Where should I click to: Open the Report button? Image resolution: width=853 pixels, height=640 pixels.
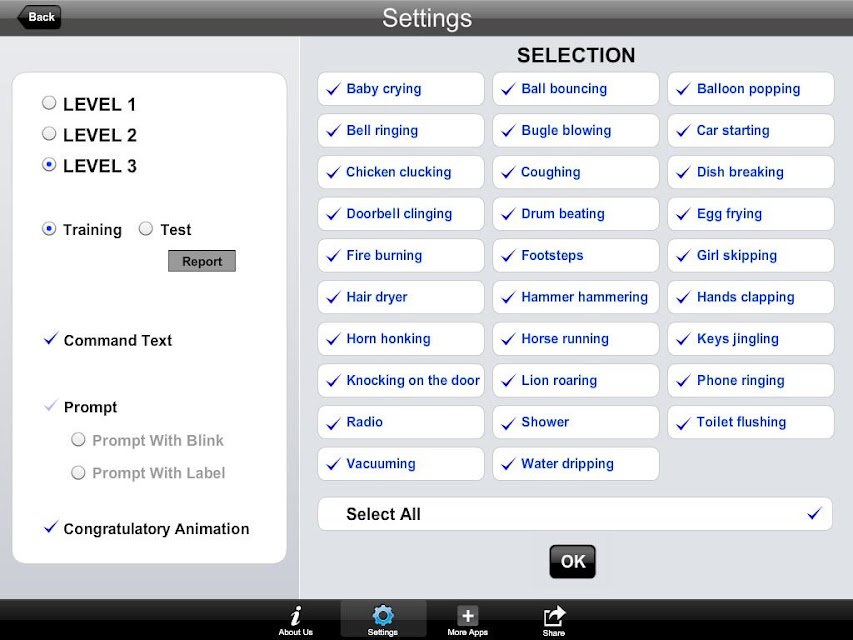(202, 261)
